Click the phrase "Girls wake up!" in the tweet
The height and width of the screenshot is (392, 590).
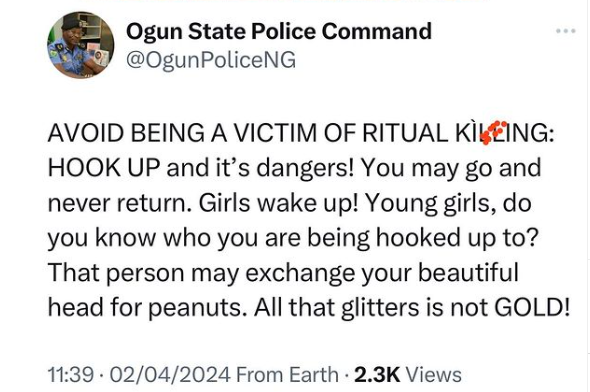click(278, 203)
